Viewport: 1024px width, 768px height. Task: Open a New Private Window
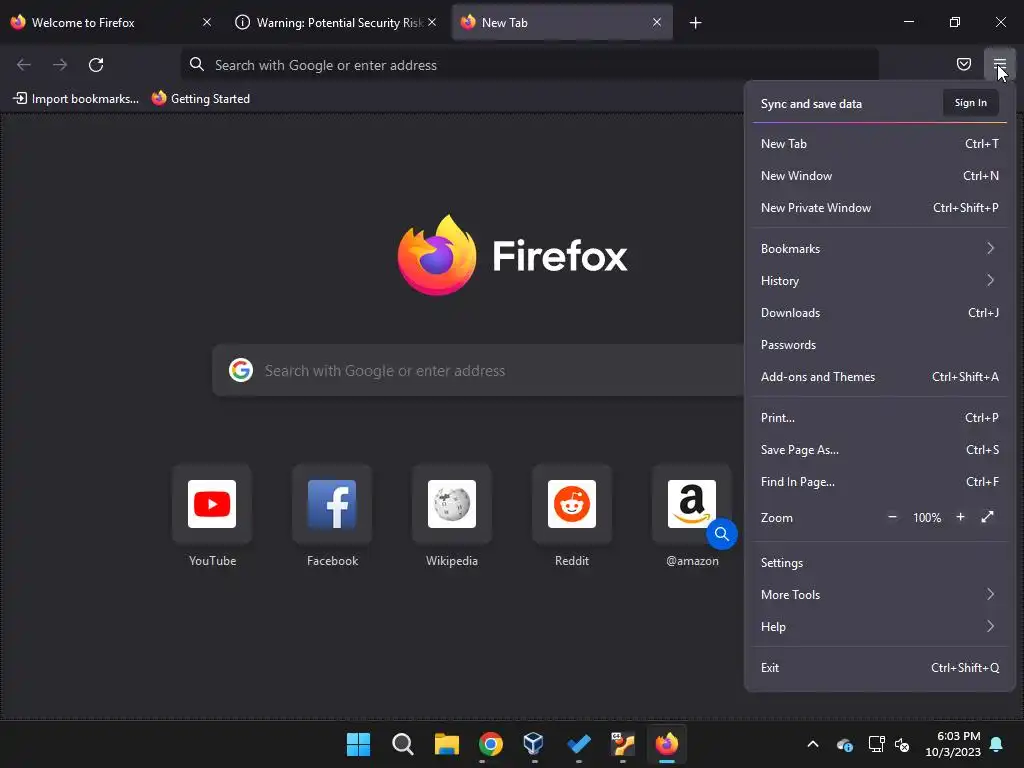879,208
